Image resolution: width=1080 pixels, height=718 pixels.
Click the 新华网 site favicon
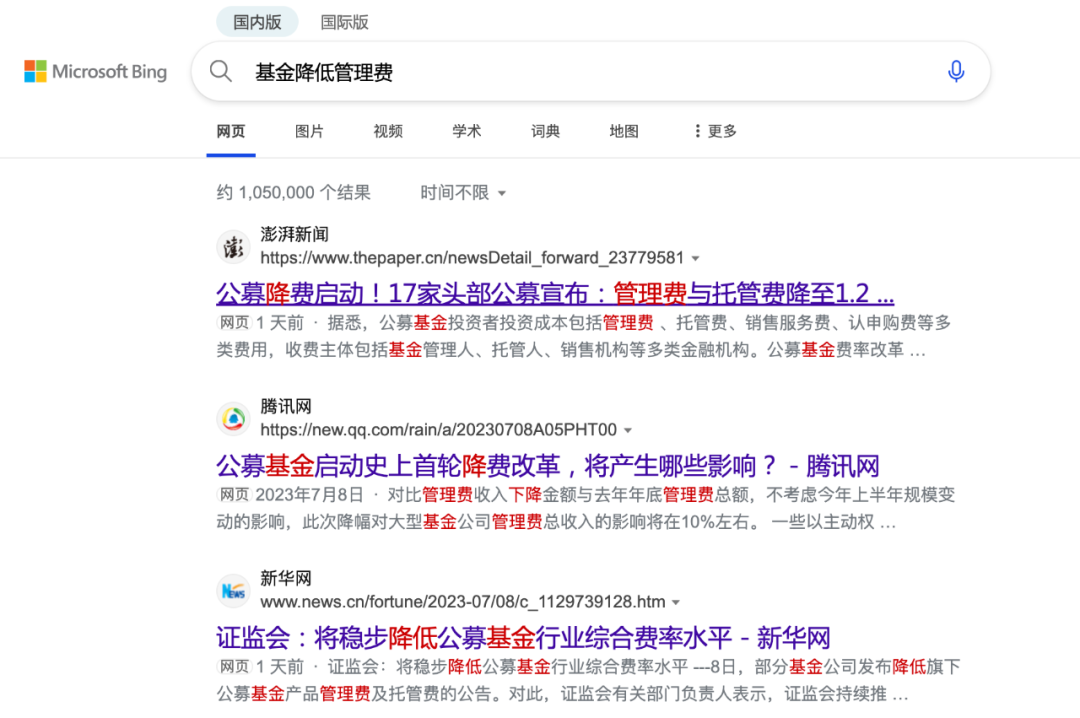[x=233, y=591]
